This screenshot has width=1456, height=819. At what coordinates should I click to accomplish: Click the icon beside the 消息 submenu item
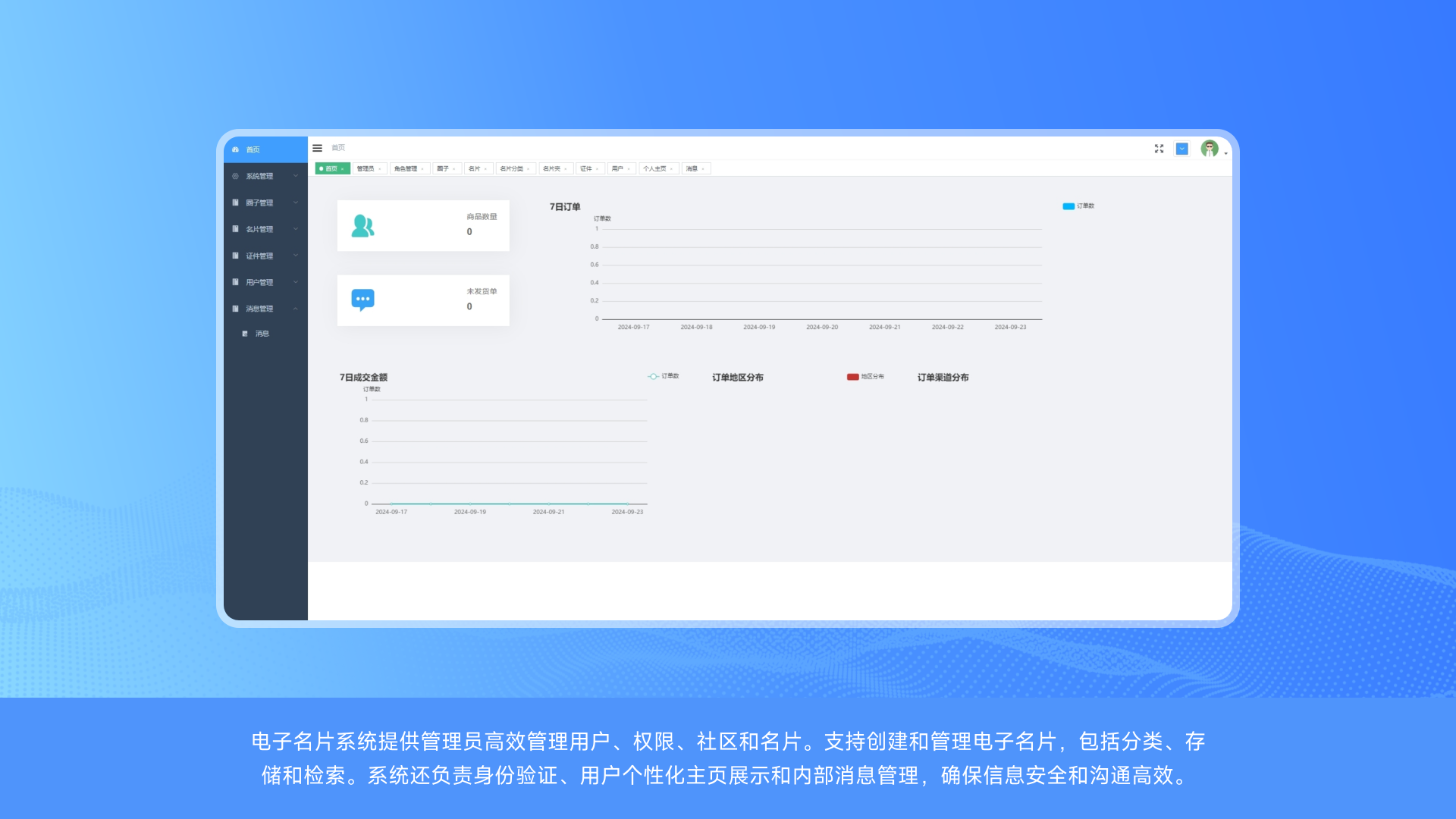pyautogui.click(x=245, y=334)
